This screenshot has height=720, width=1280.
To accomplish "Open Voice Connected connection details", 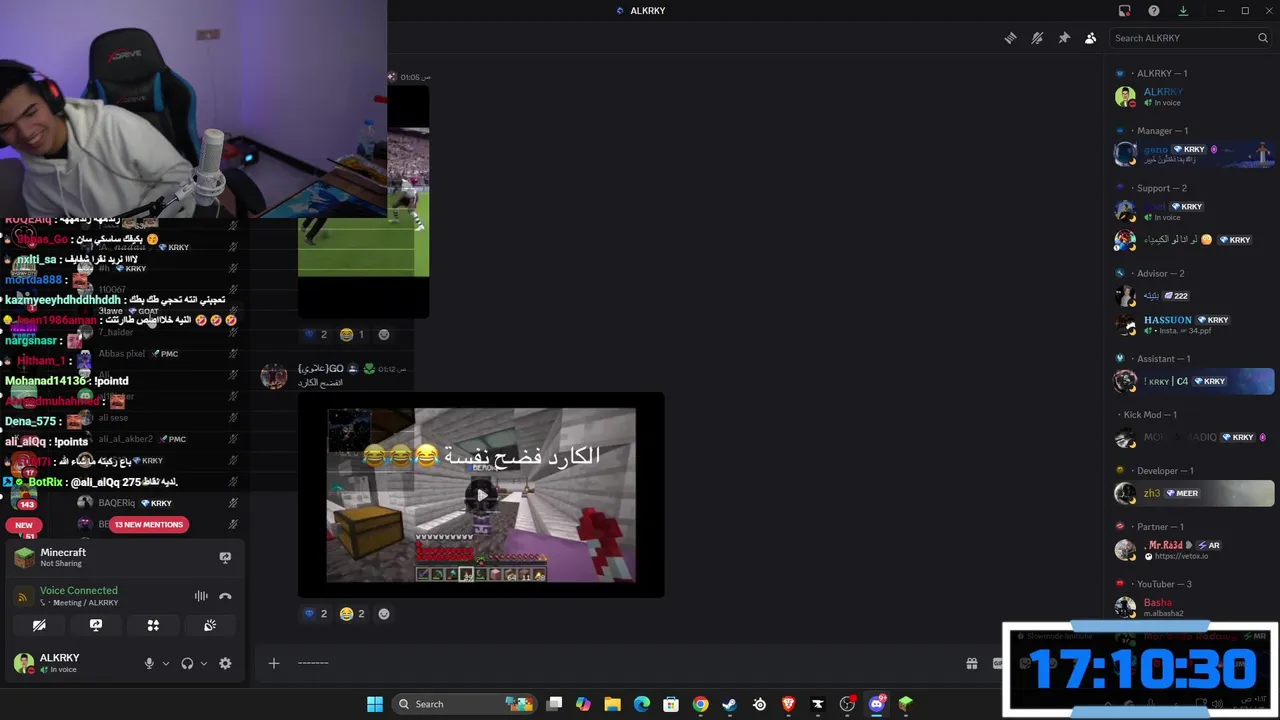I will (x=78, y=591).
